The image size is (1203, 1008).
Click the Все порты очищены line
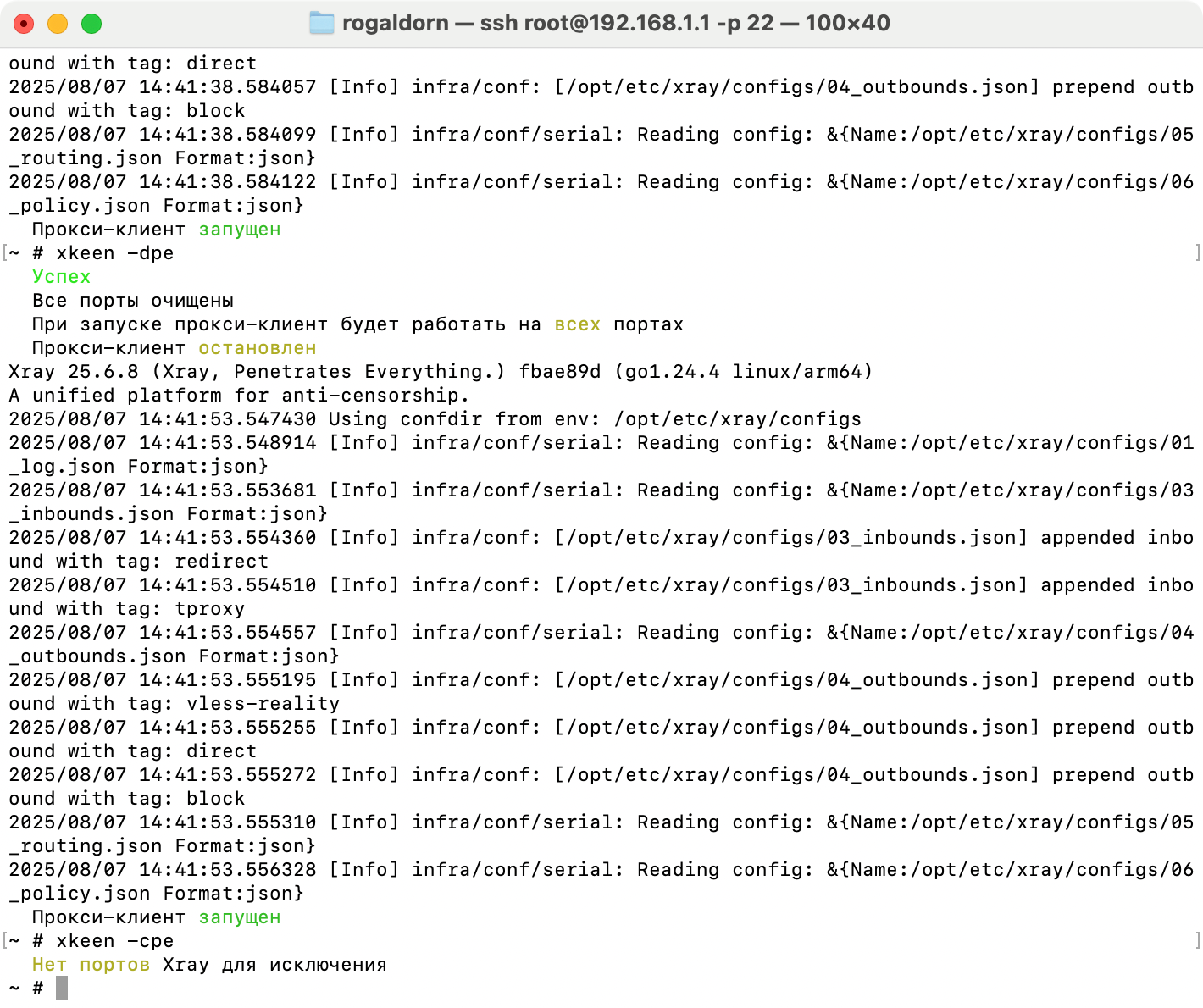pos(133,300)
